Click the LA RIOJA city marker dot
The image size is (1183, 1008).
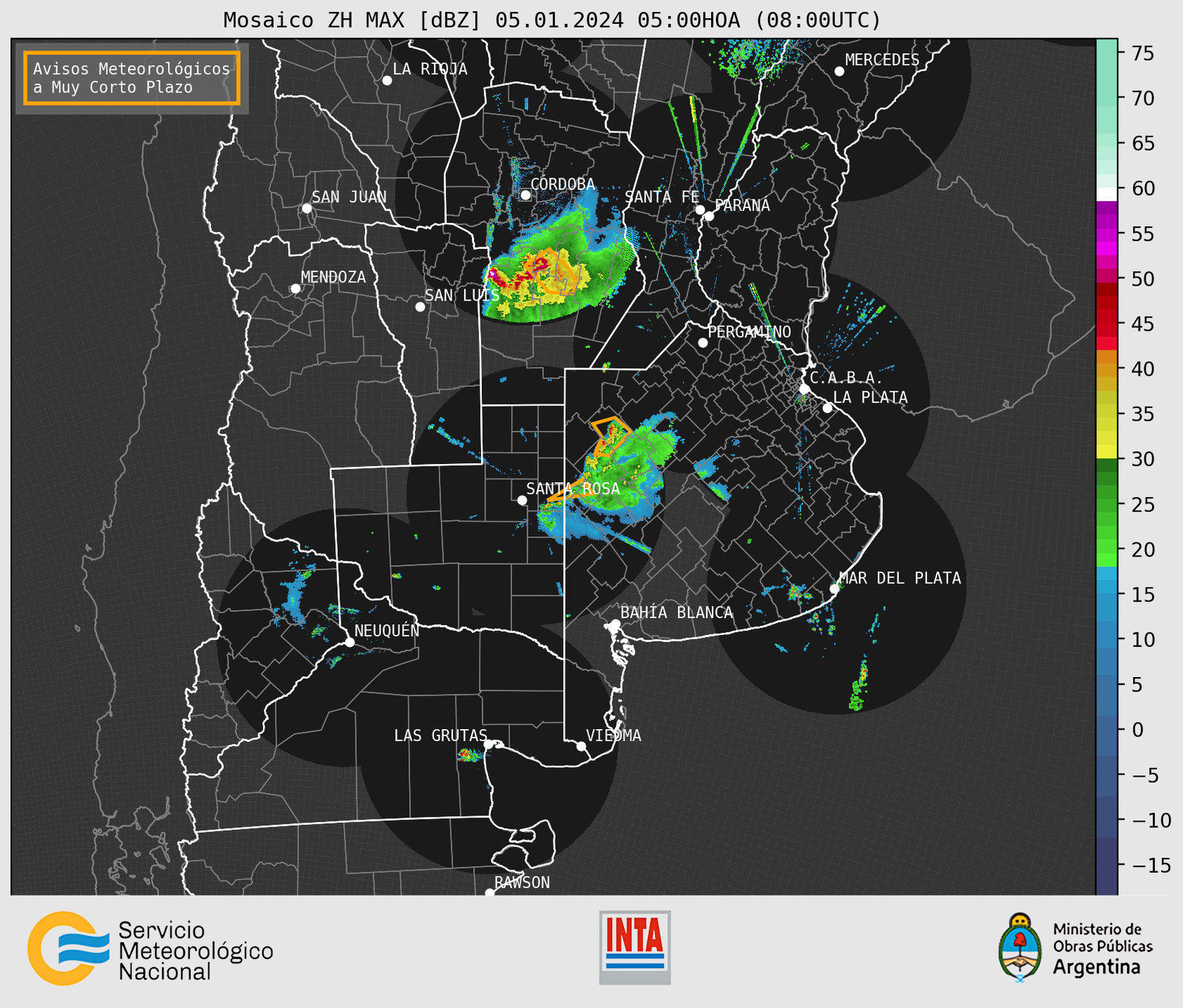click(x=387, y=81)
